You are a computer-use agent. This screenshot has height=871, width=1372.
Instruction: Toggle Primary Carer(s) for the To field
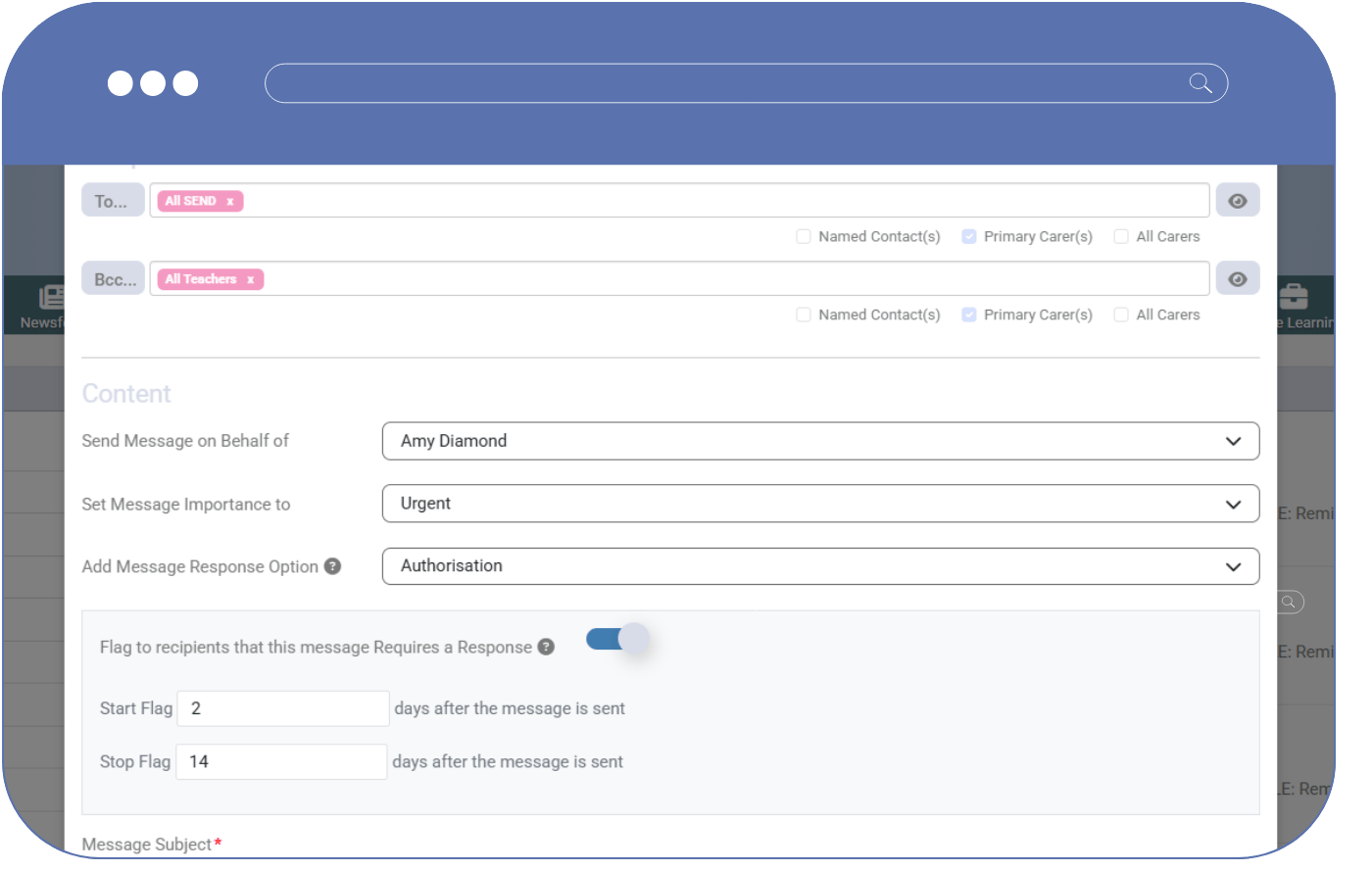pos(969,236)
